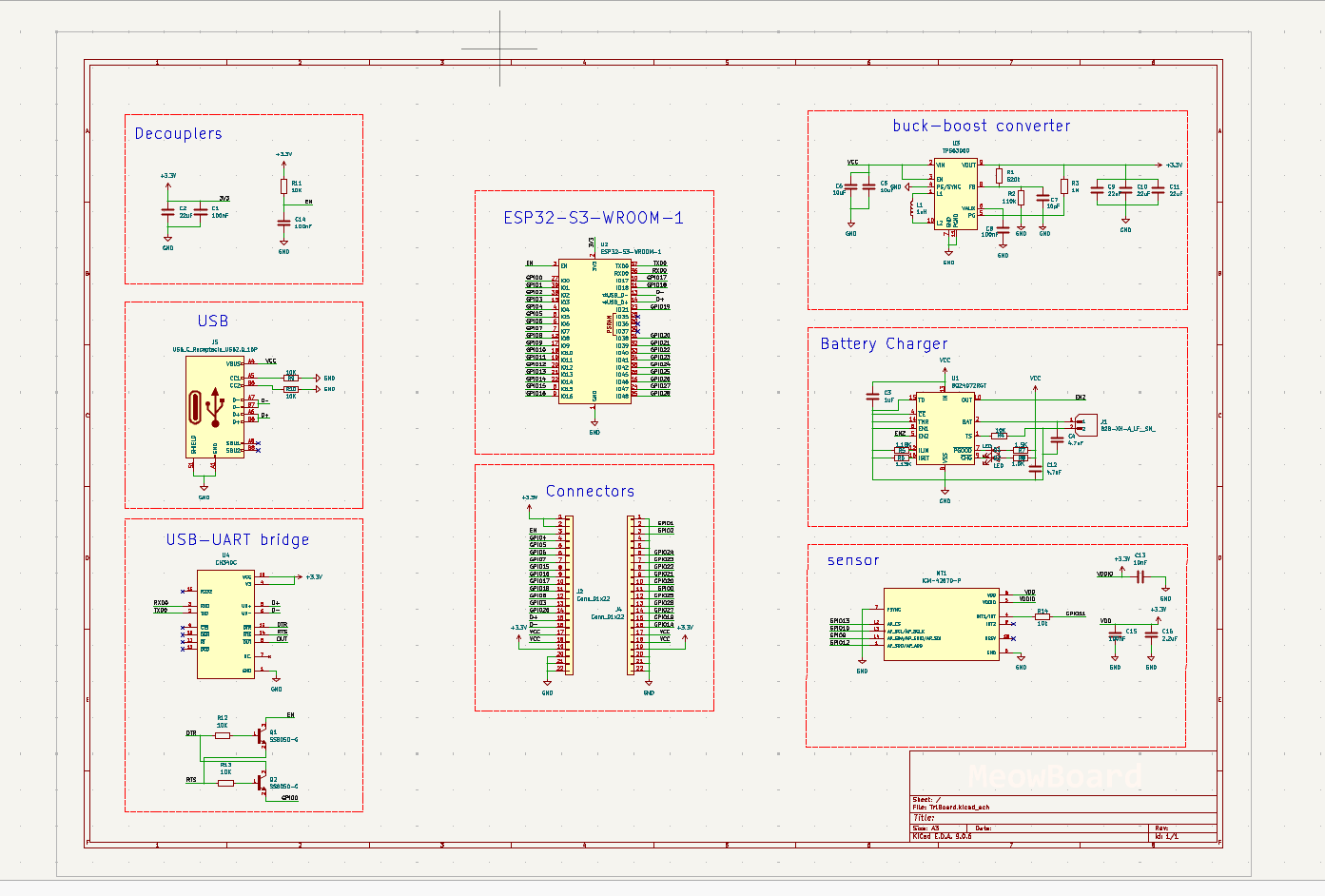Select capacitor C14 below the EN net
This screenshot has width=1325, height=896.
283,223
